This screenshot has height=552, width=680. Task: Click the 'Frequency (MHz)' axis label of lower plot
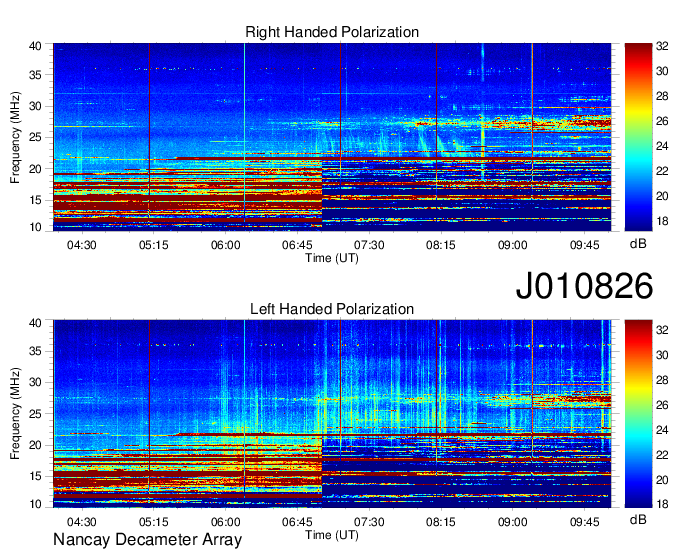[15, 414]
